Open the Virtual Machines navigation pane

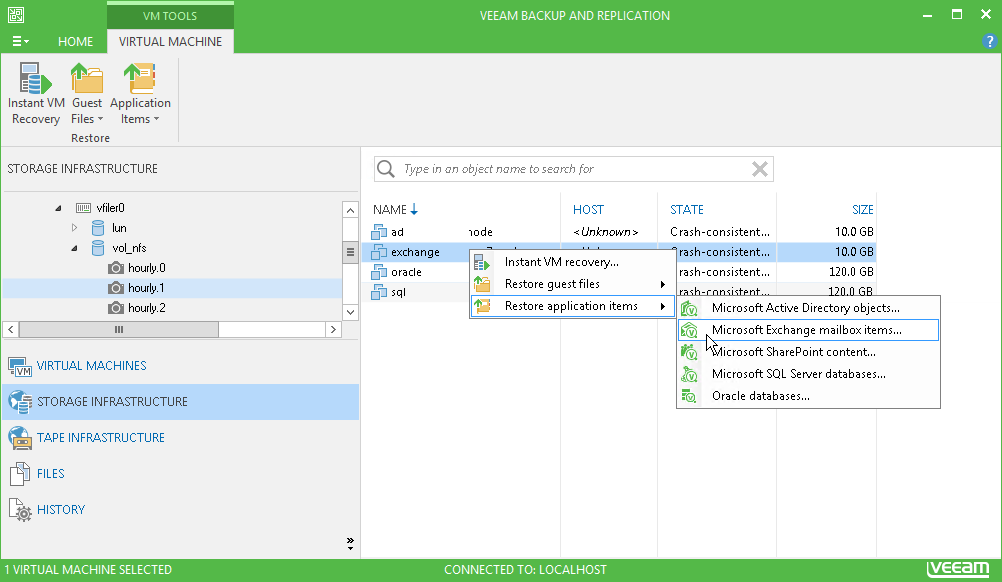(x=91, y=366)
